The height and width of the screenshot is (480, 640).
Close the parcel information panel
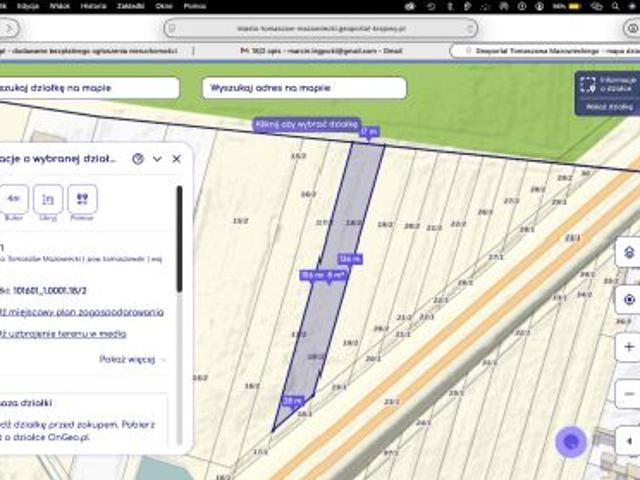177,158
